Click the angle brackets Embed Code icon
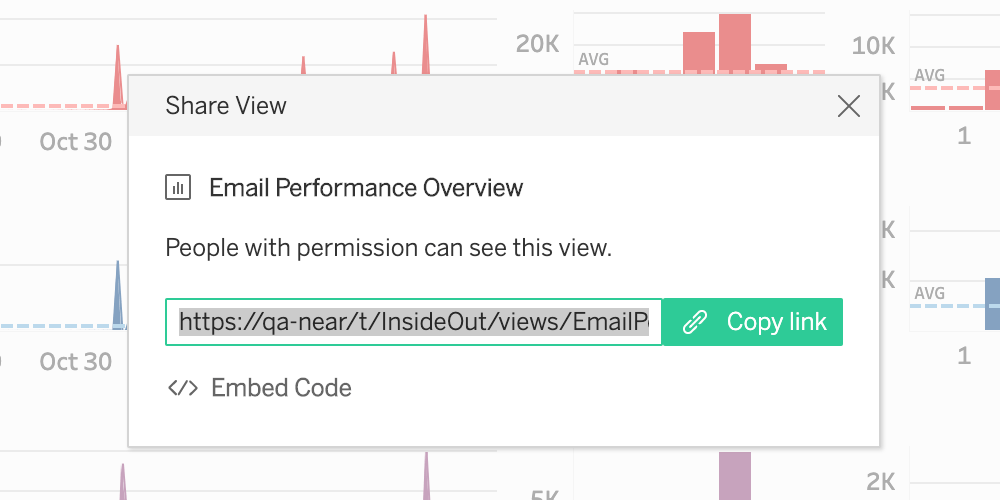 183,388
